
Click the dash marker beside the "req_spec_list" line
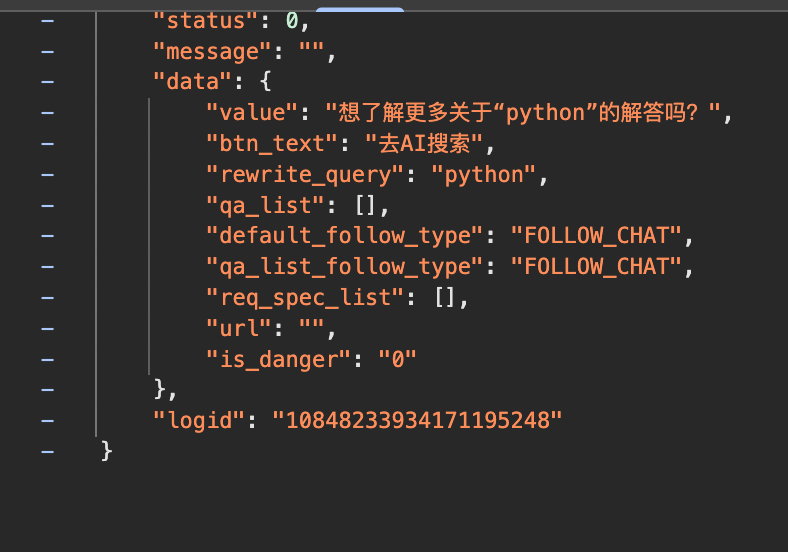(x=48, y=298)
